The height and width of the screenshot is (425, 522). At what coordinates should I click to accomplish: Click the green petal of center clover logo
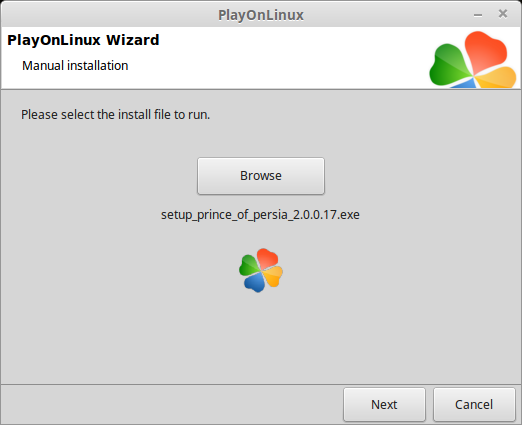(249, 266)
